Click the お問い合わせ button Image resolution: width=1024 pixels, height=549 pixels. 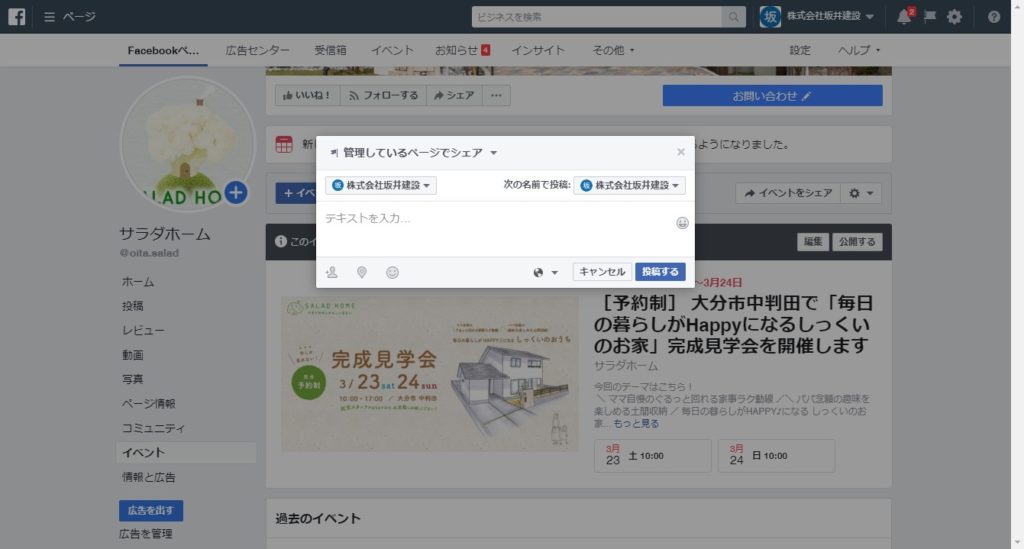772,95
